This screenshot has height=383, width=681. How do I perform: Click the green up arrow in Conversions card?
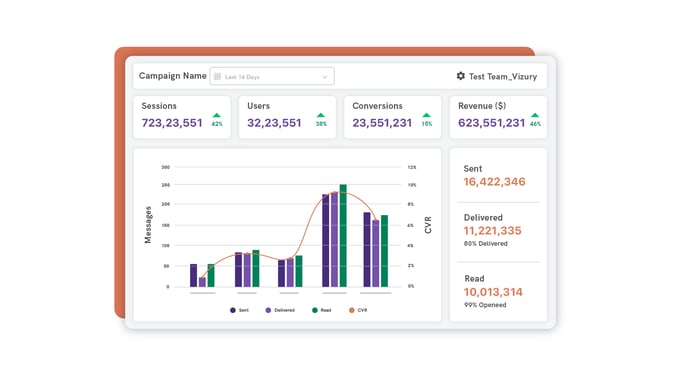(426, 115)
